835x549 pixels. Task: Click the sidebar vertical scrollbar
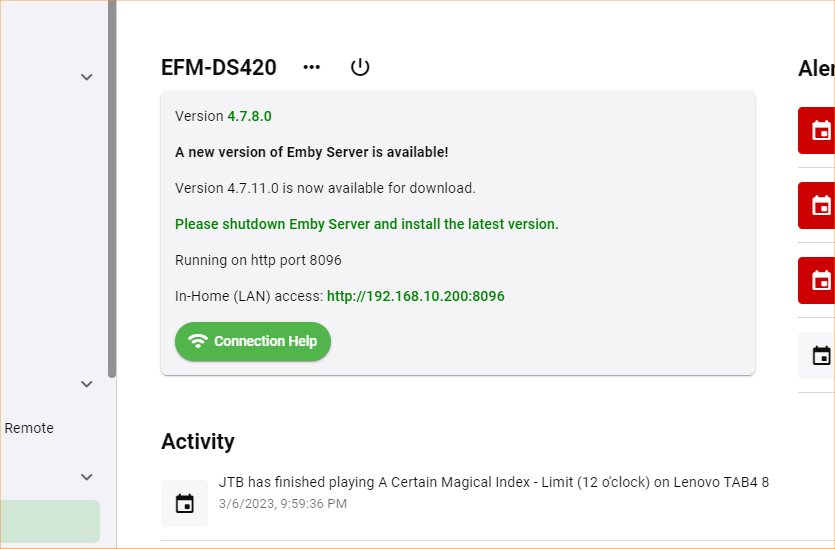click(x=112, y=190)
